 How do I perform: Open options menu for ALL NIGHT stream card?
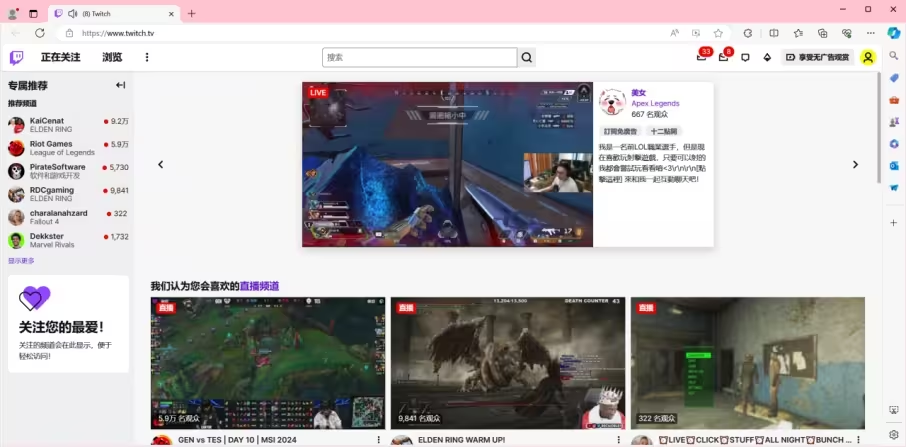(x=859, y=440)
